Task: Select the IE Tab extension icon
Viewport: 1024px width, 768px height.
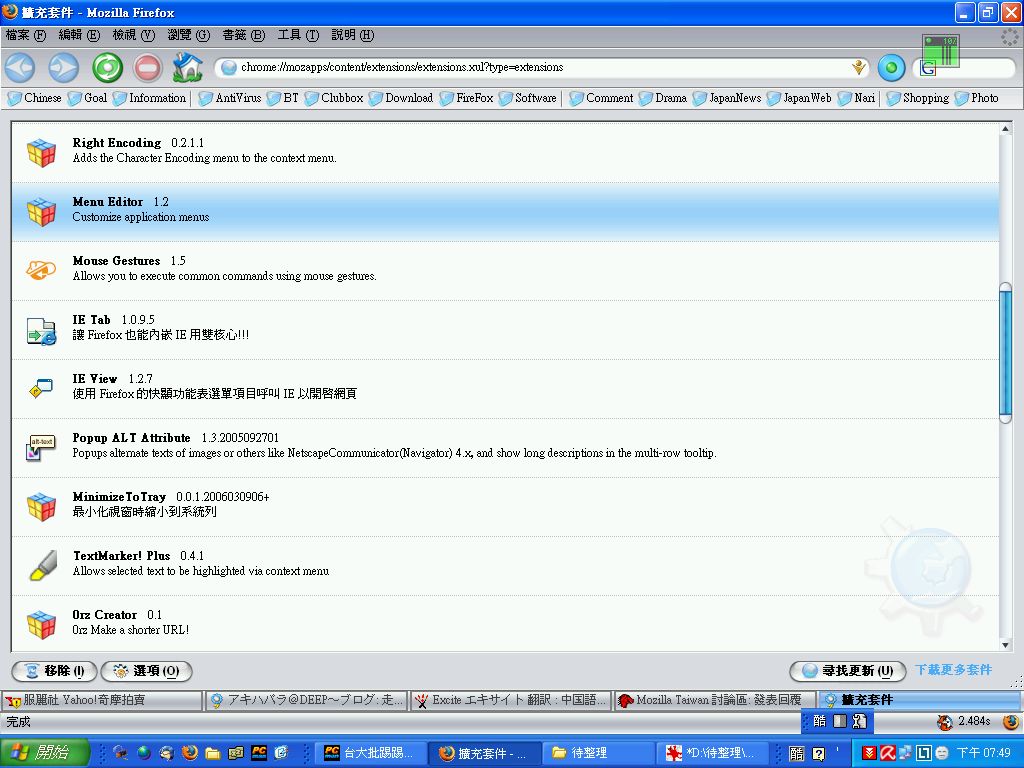Action: click(x=41, y=329)
